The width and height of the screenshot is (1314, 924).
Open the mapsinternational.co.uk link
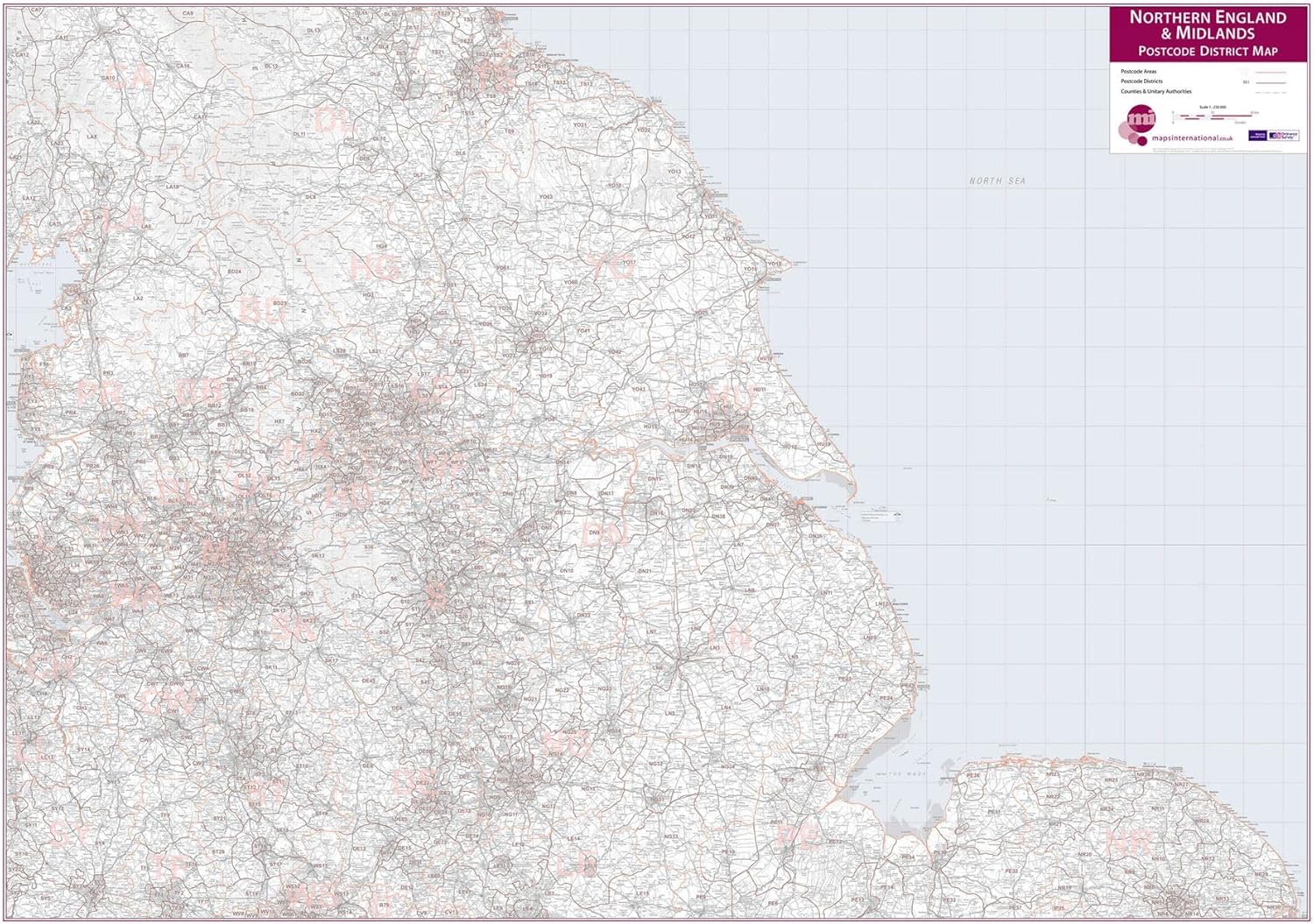click(1191, 138)
